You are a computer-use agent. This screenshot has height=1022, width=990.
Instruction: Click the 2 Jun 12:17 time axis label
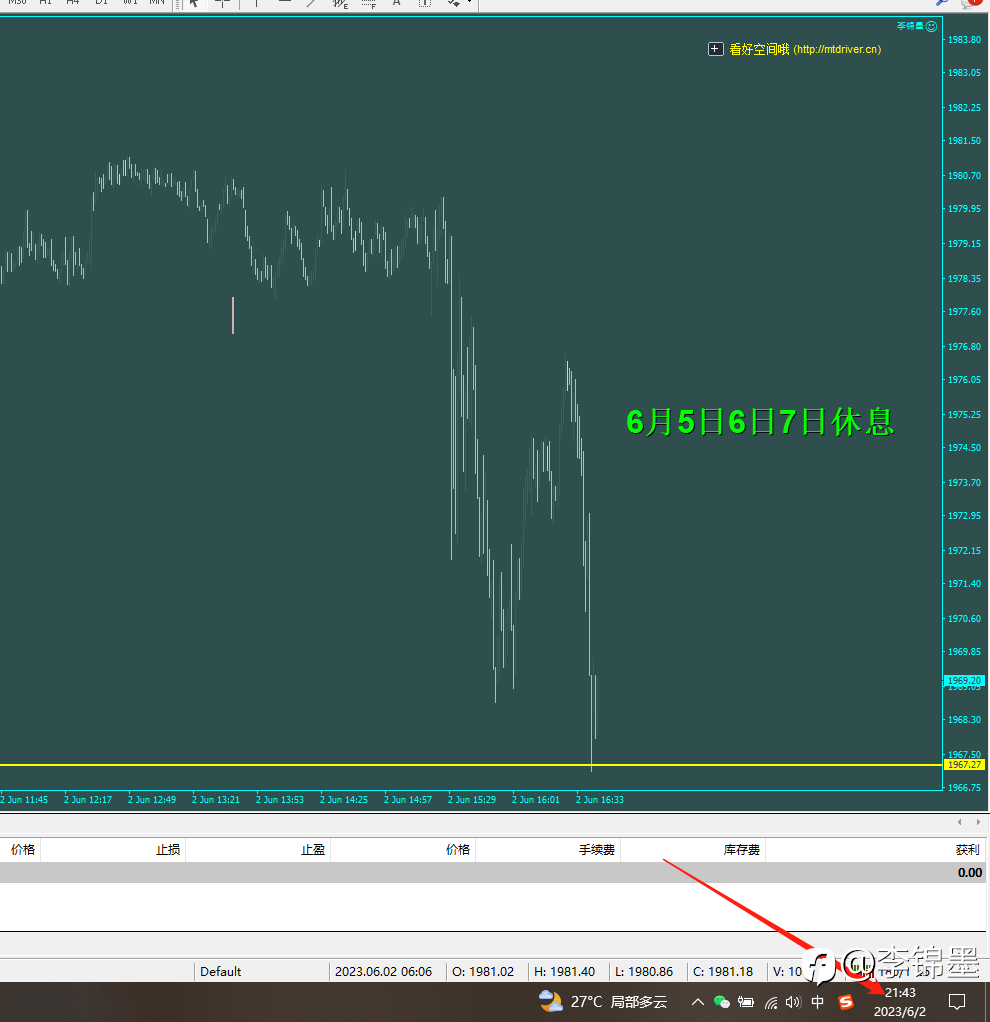(x=88, y=799)
